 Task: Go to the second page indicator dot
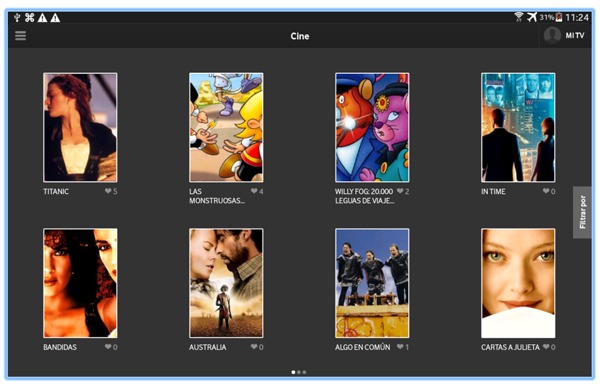pos(299,372)
